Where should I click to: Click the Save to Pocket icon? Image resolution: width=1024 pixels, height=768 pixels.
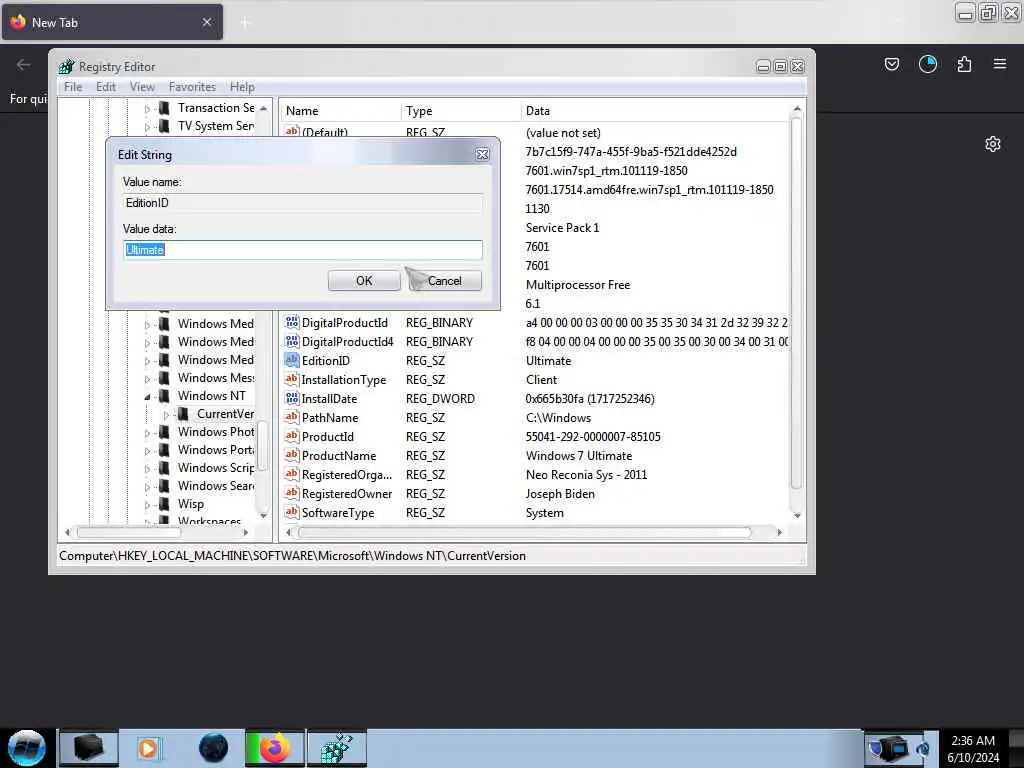pos(891,63)
